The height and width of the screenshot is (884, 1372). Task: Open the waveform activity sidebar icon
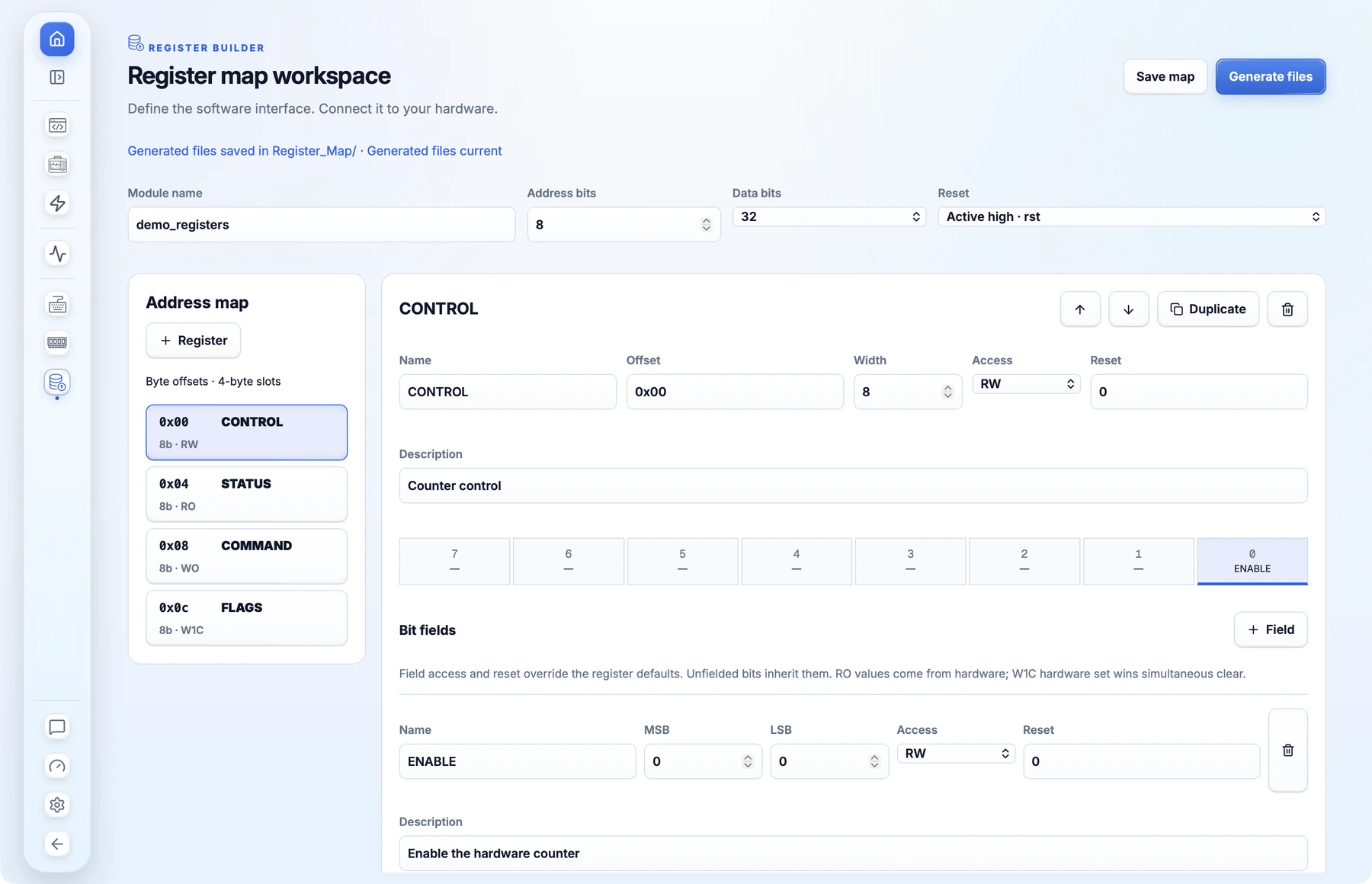57,253
